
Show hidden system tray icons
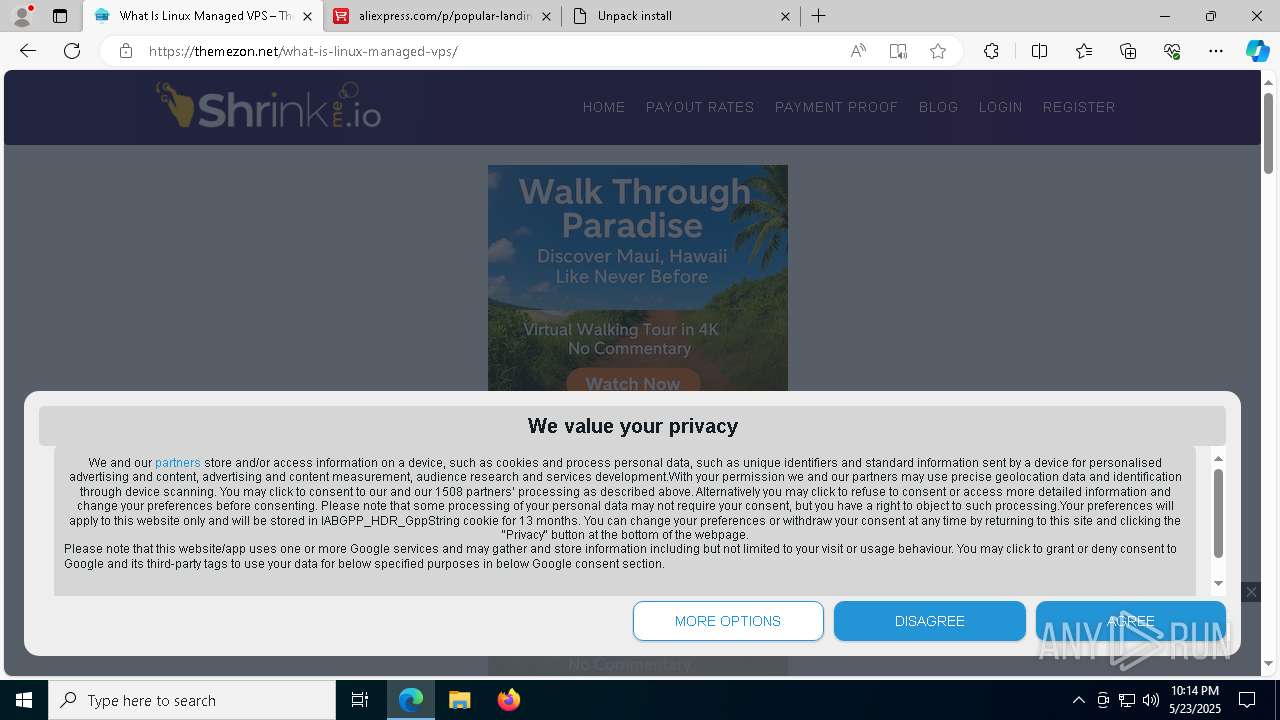tap(1078, 700)
